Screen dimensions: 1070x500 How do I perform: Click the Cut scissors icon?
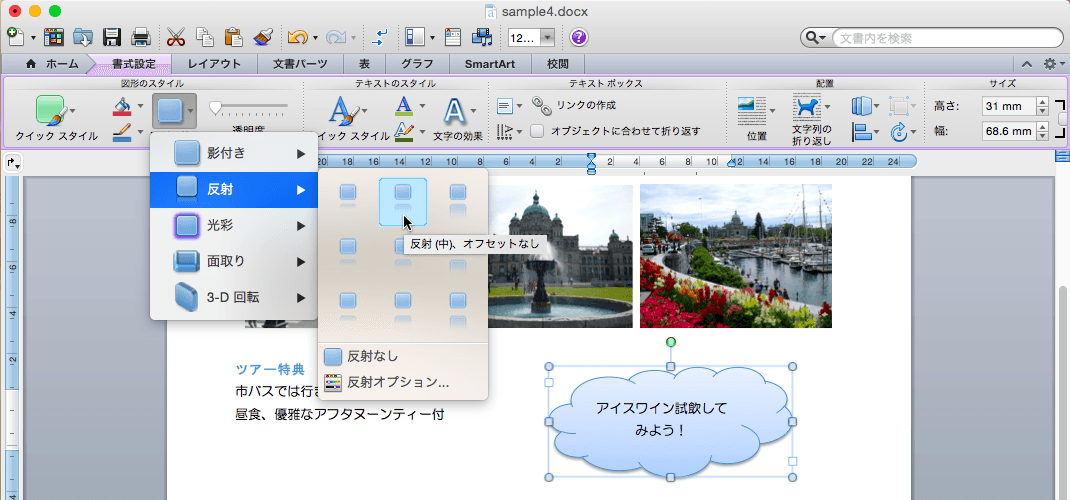tap(176, 38)
